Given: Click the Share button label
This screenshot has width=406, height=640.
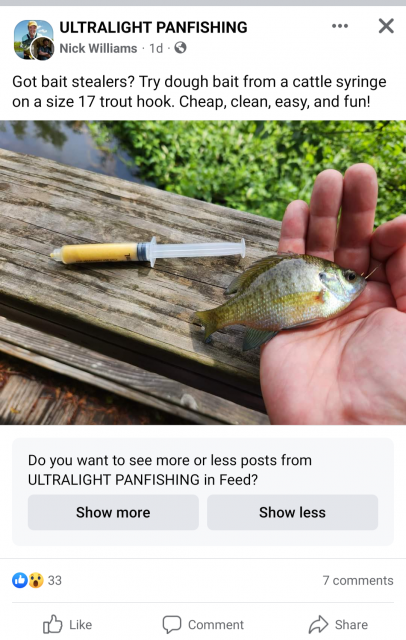Looking at the screenshot, I should point(351,624).
